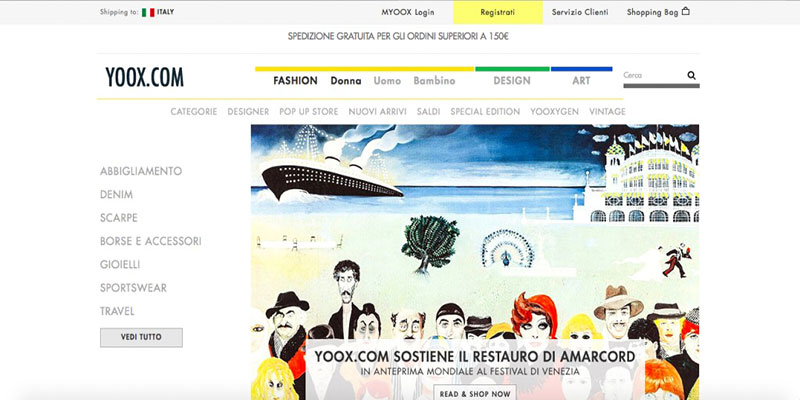800x400 pixels.
Task: Switch to the DESIGN tab
Action: click(x=512, y=81)
